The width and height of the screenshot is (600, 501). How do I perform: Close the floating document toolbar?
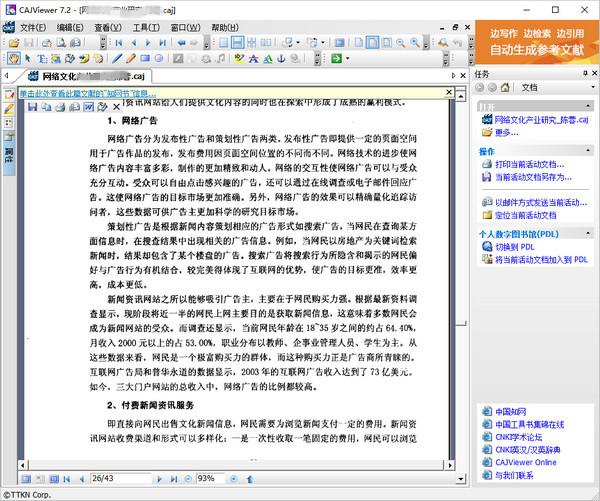click(x=117, y=107)
